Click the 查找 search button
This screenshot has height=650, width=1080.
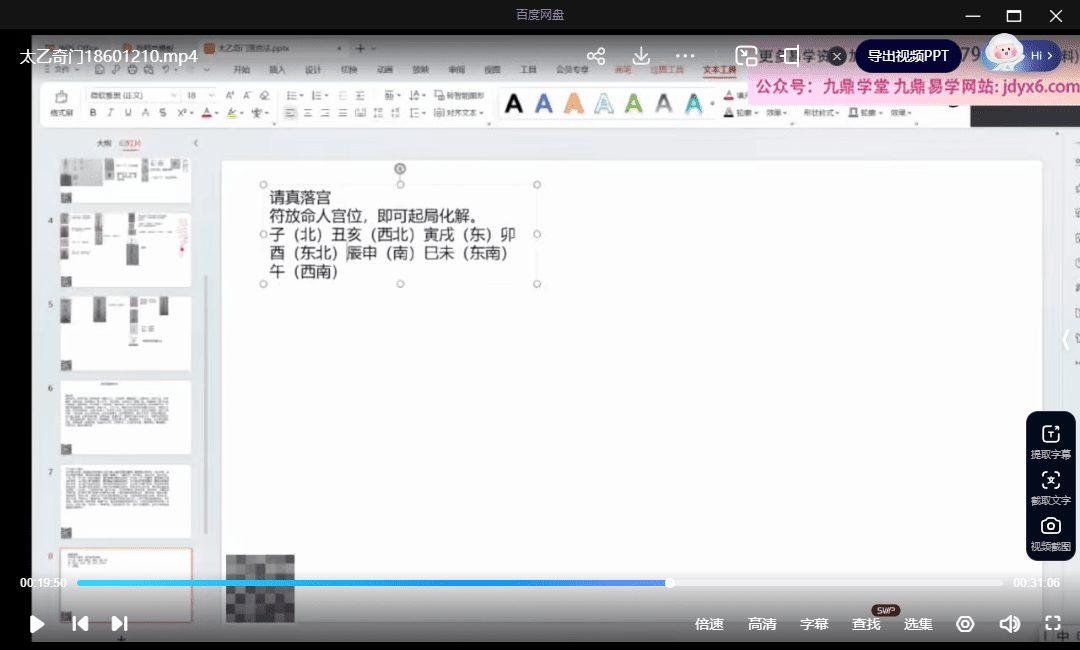coord(866,624)
